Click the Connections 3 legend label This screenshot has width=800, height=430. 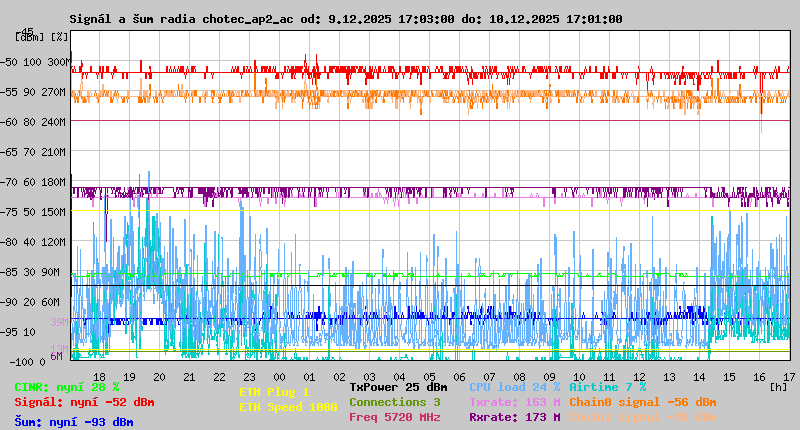(394, 402)
